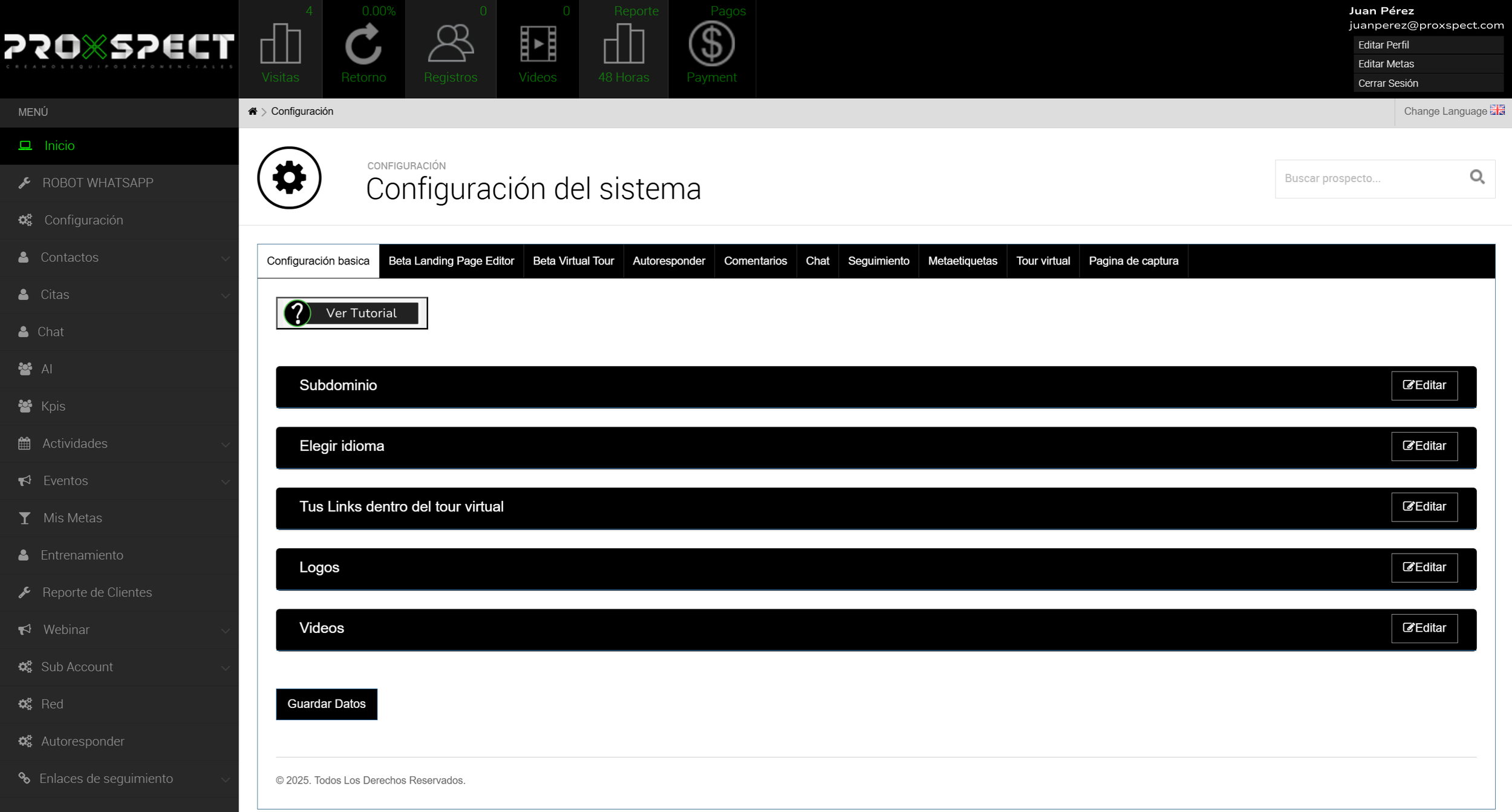Click Editar on the Subdominio row
The height and width of the screenshot is (812, 1512).
[1424, 385]
